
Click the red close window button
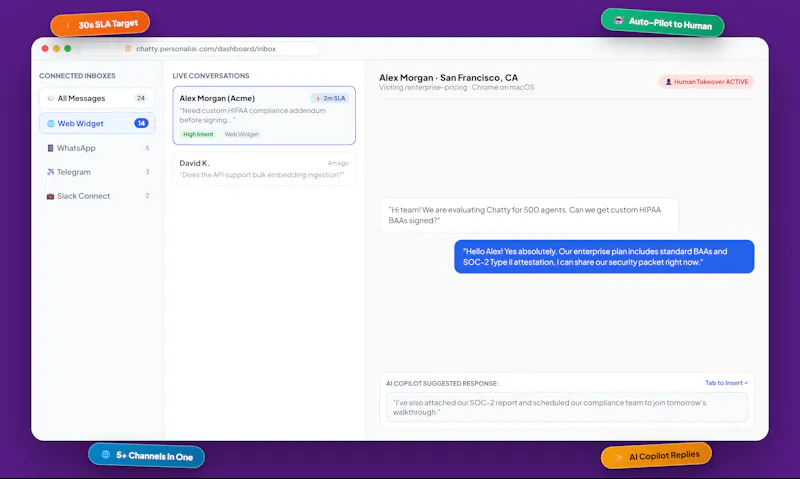[x=45, y=48]
